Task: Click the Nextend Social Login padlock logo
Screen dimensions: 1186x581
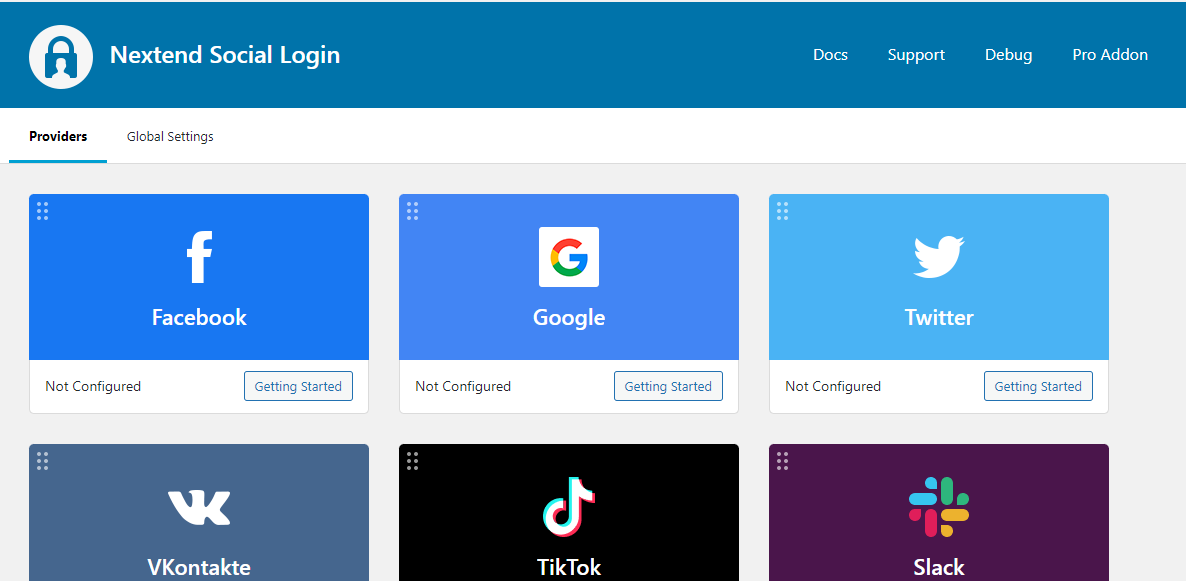Action: pos(61,56)
